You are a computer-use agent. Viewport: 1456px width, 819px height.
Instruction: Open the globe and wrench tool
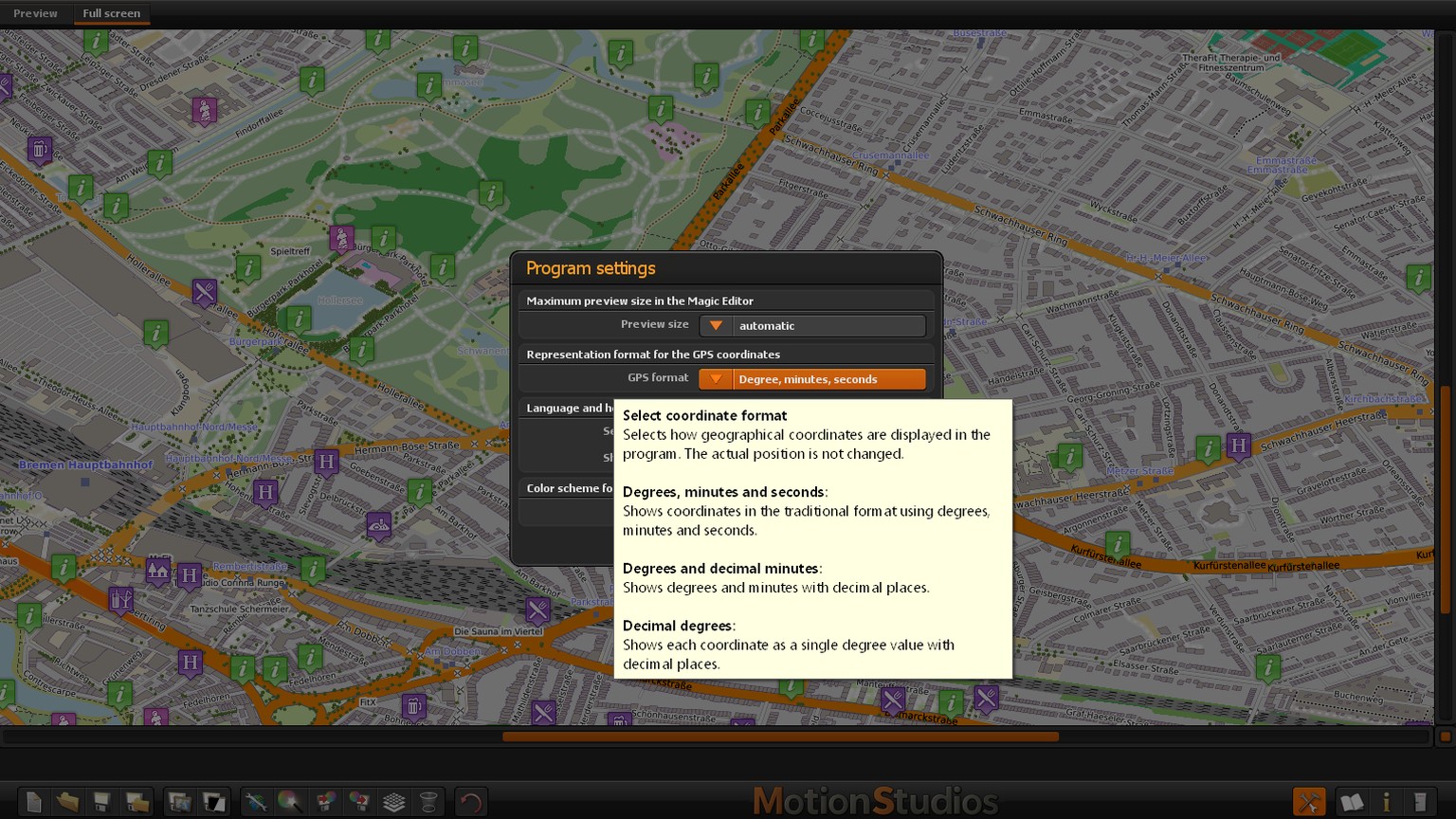pyautogui.click(x=256, y=802)
